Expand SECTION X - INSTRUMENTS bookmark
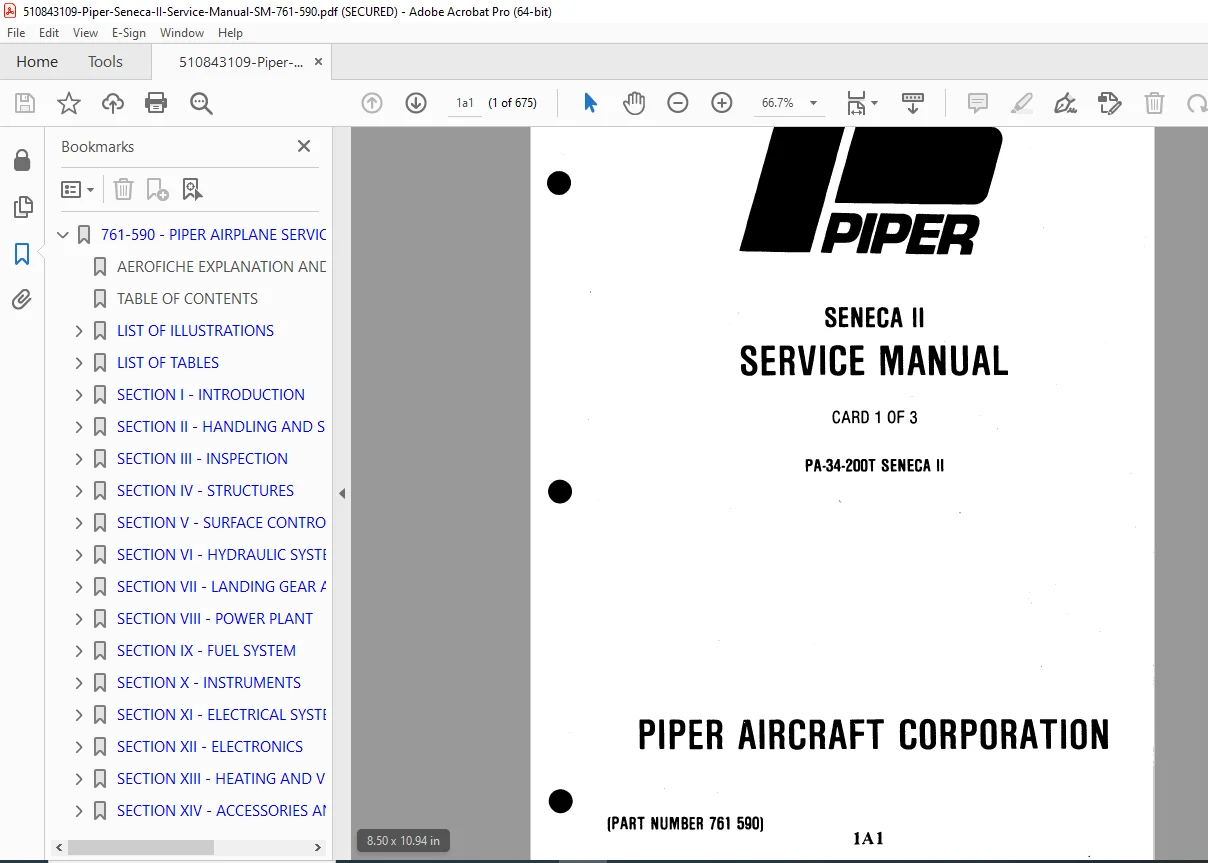 point(80,683)
